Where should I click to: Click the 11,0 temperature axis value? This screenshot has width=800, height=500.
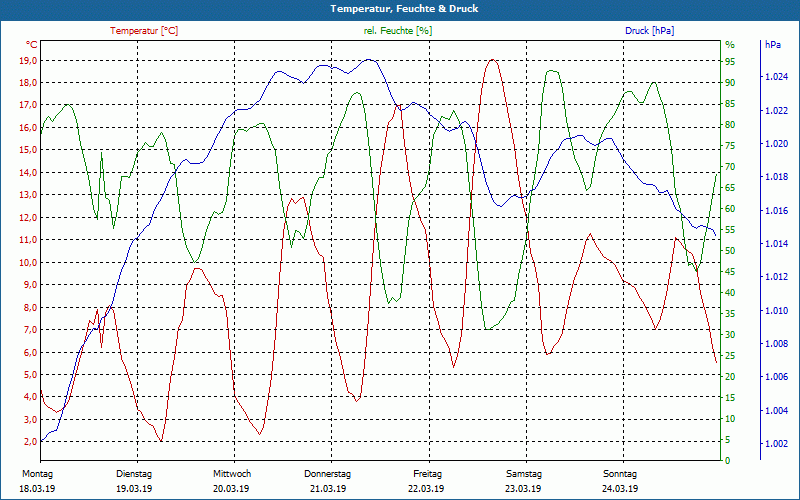pyautogui.click(x=28, y=240)
